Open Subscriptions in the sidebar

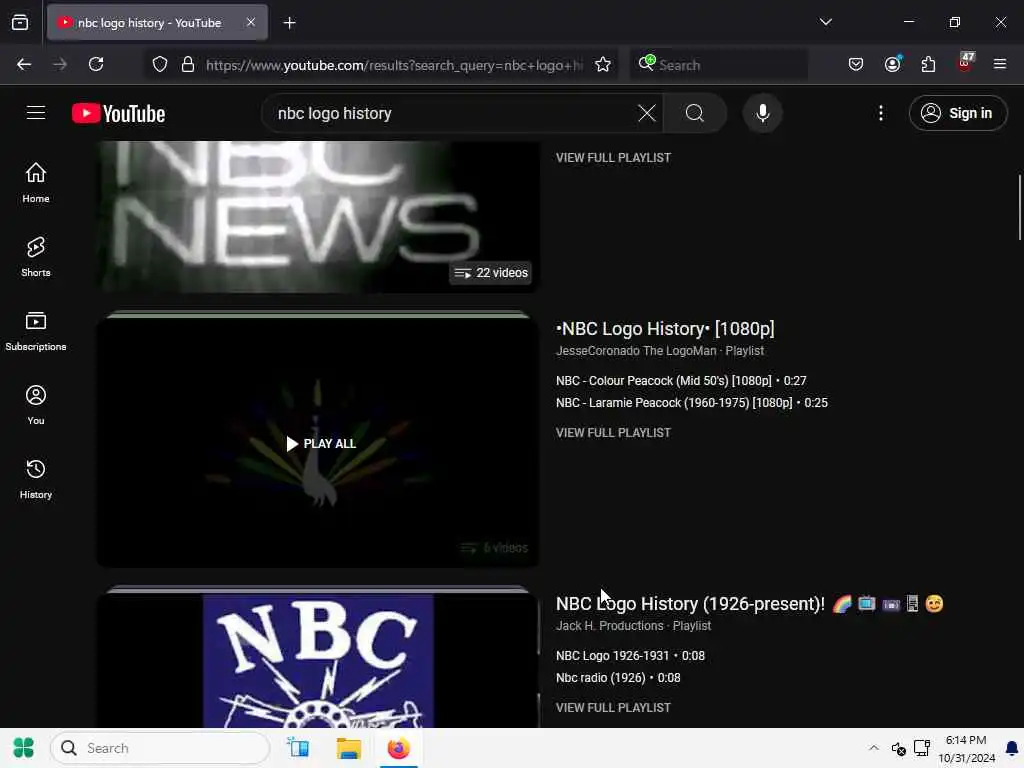pyautogui.click(x=36, y=331)
